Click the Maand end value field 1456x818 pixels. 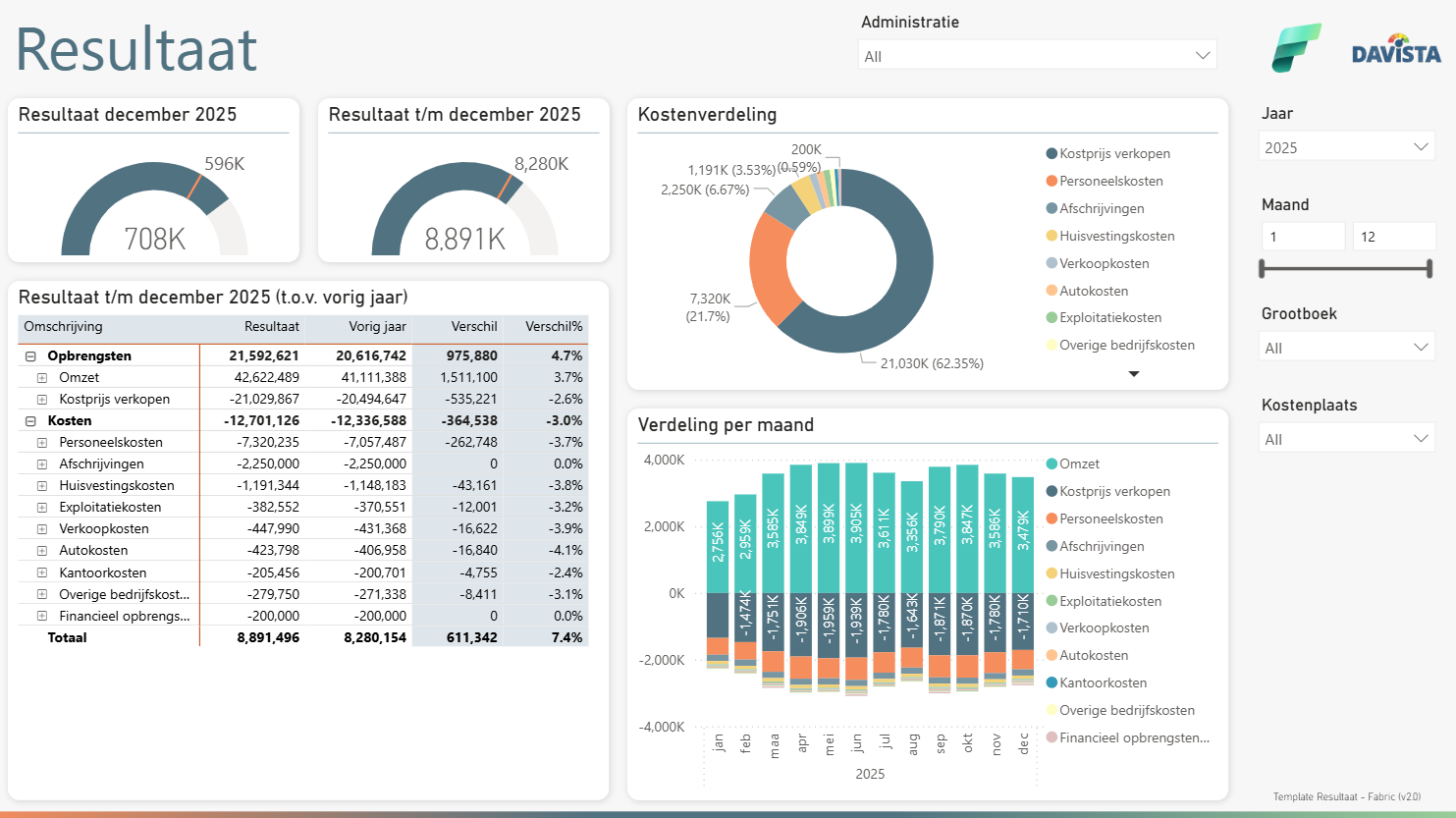1392,237
